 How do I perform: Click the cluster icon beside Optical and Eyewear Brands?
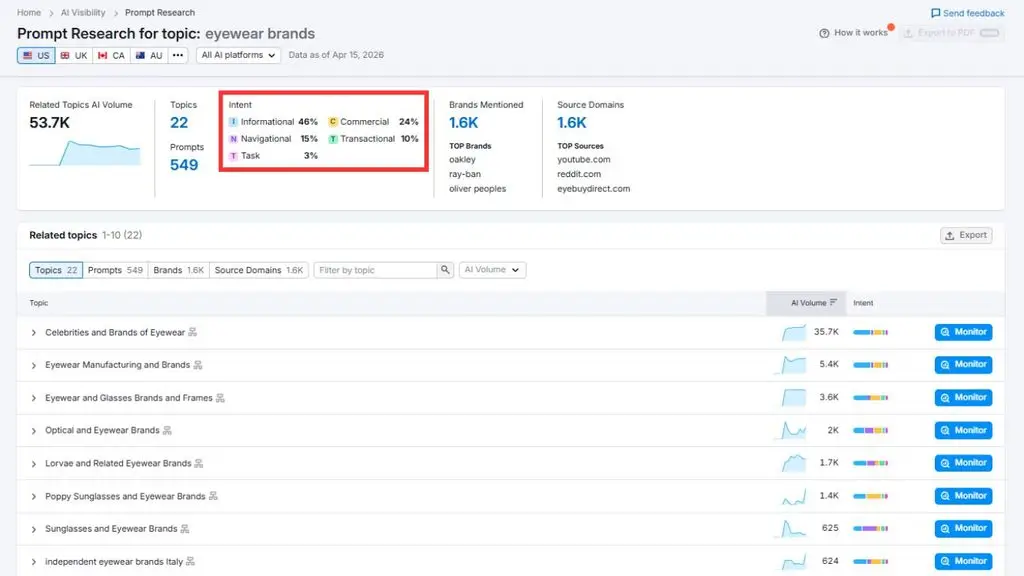click(167, 430)
